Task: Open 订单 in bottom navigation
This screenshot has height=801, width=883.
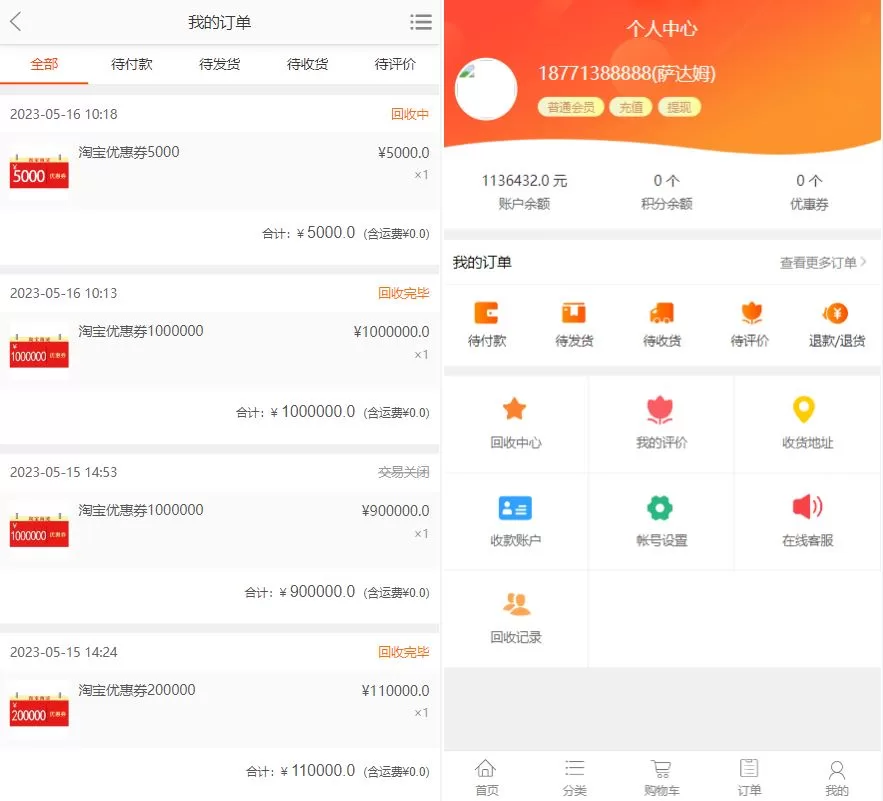Action: [750, 777]
